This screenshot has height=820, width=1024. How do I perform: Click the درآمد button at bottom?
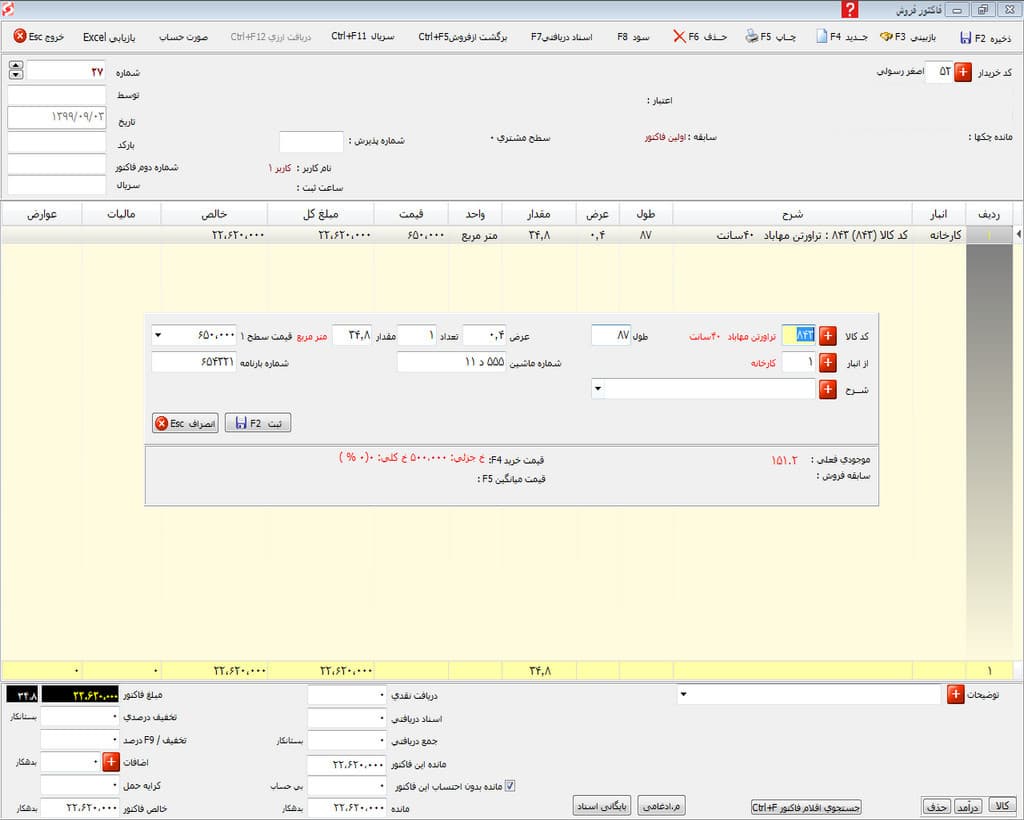point(968,806)
